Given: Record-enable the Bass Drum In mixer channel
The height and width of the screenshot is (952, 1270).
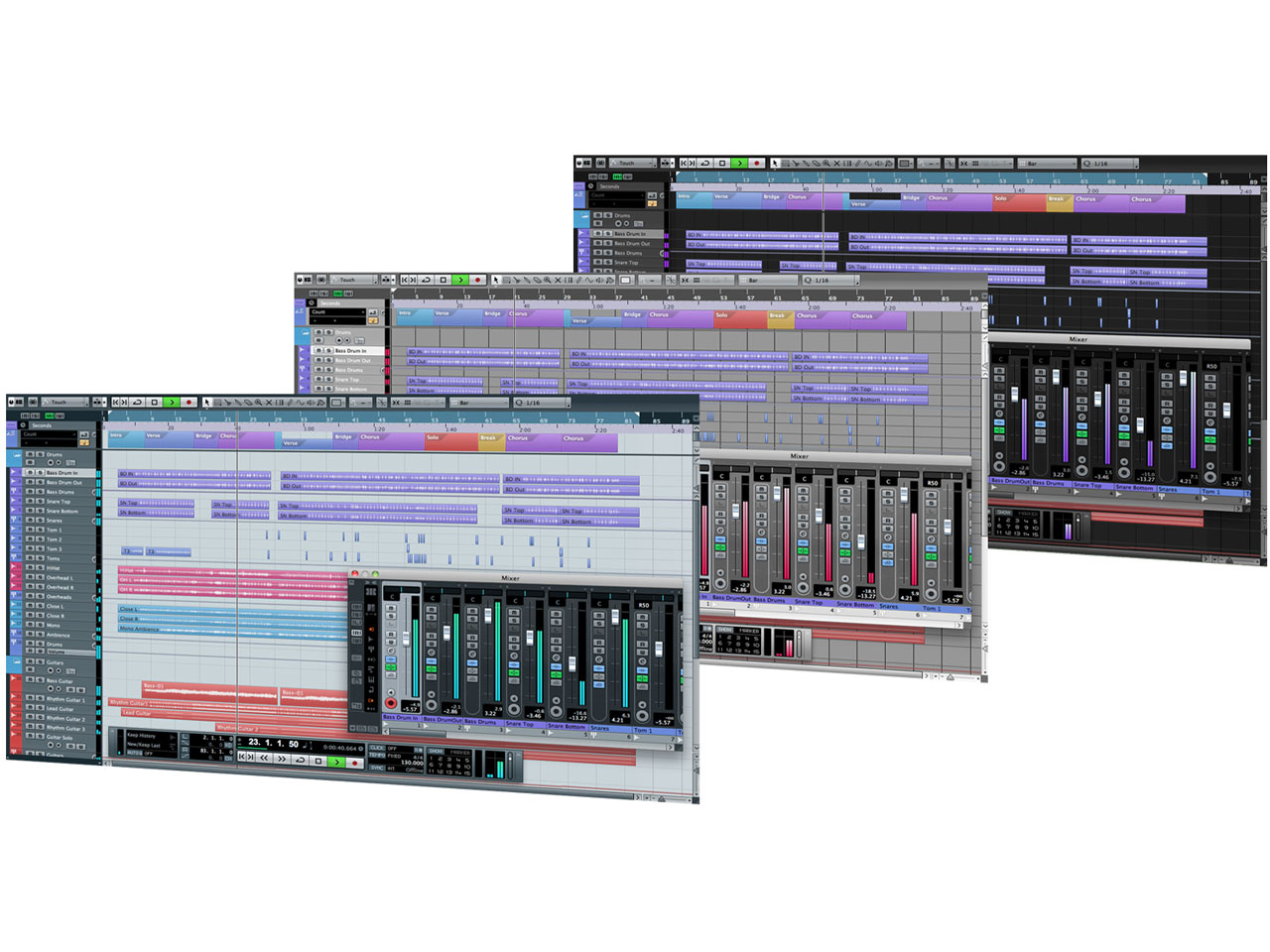Looking at the screenshot, I should coord(391,703).
